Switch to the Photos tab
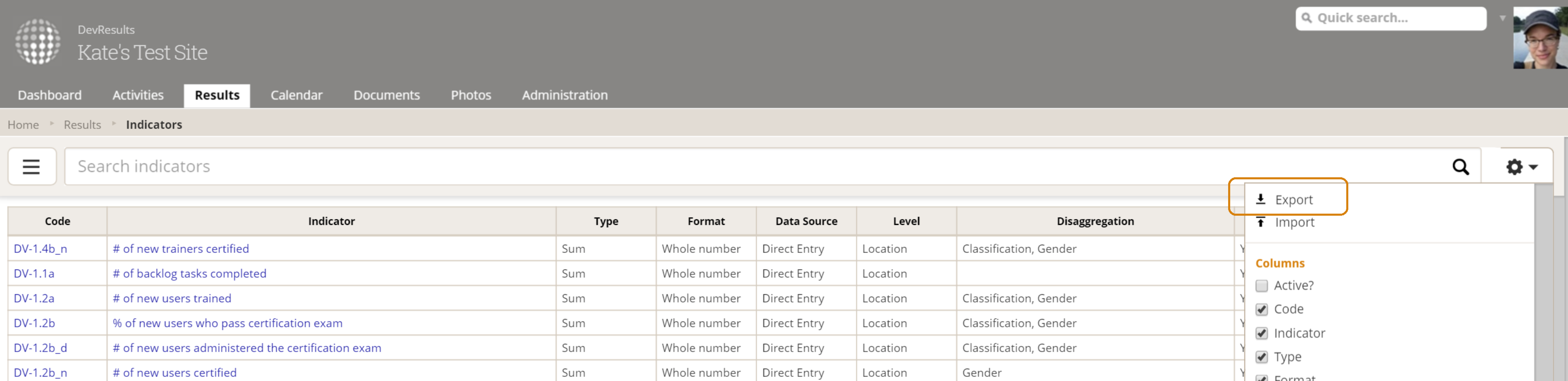 click(x=471, y=95)
